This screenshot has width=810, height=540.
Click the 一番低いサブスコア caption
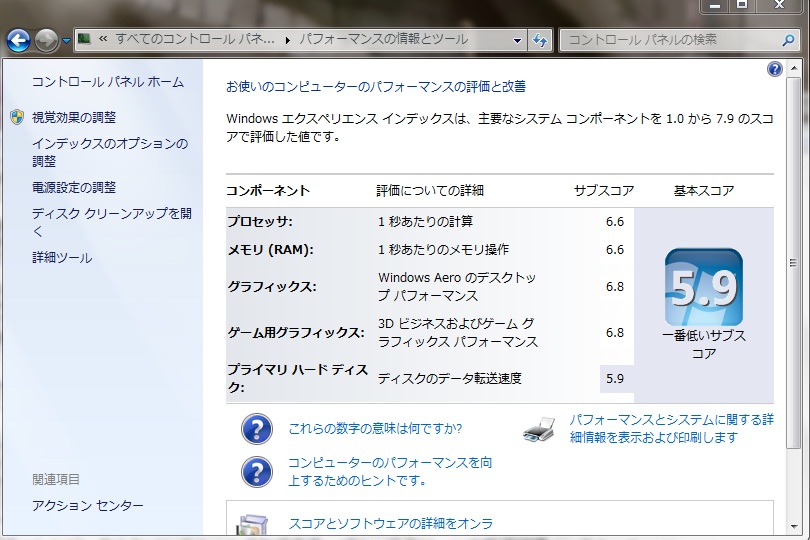coord(704,345)
